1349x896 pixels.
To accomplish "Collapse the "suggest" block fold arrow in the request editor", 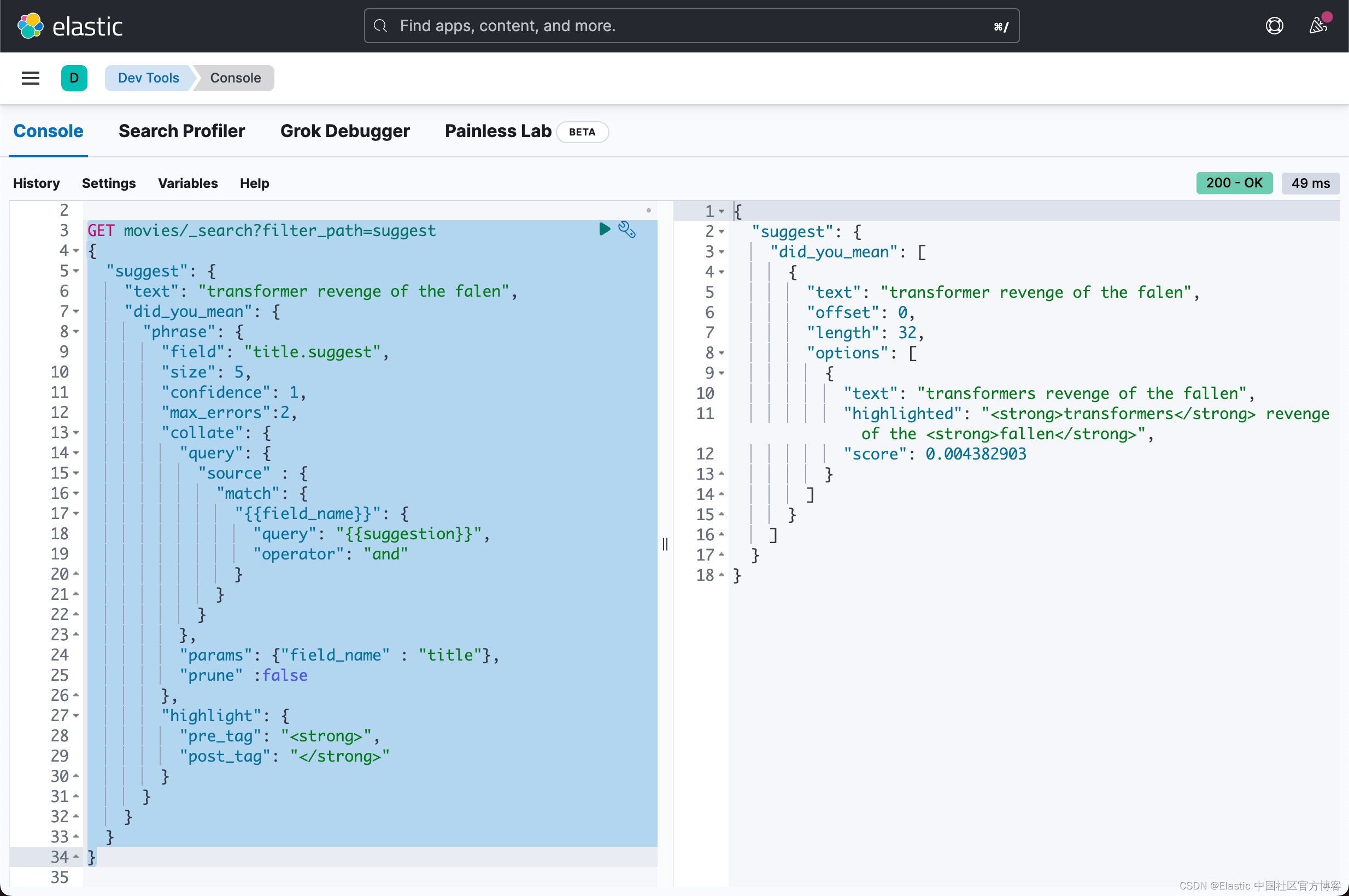I will coord(76,271).
